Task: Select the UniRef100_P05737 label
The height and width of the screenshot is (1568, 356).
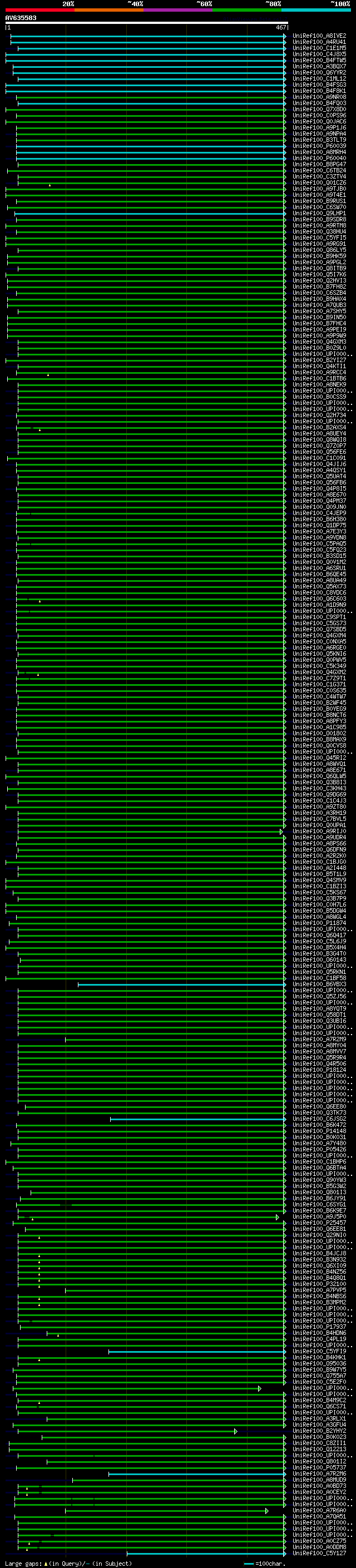Action: click(319, 1467)
